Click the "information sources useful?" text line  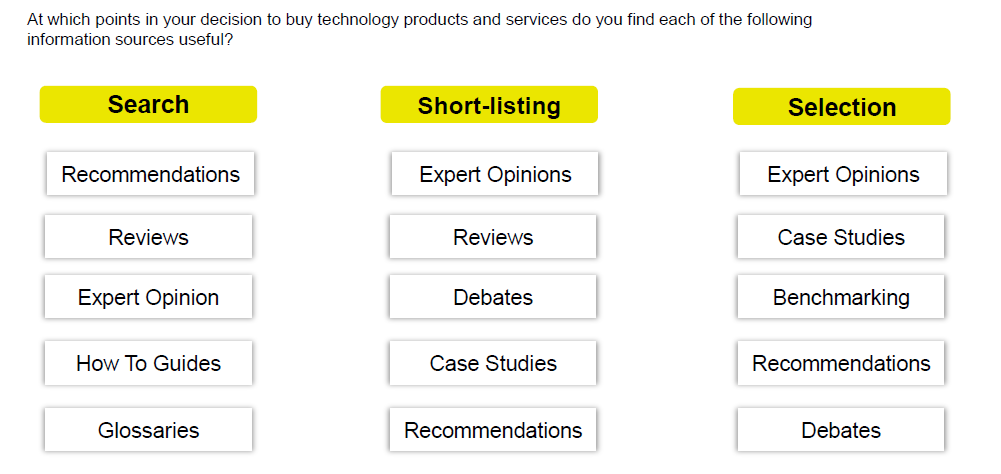(130, 39)
